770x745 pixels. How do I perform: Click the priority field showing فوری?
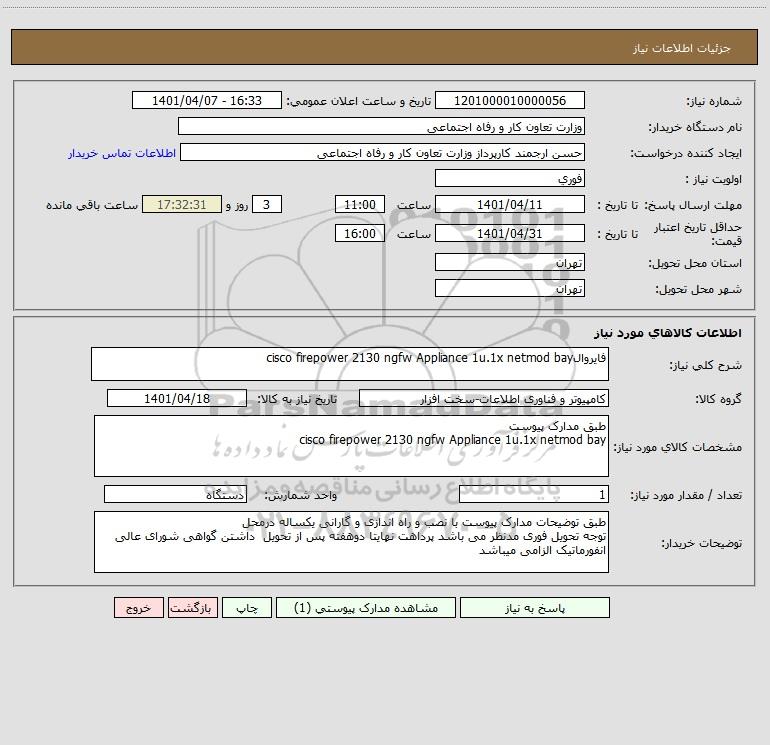(510, 178)
